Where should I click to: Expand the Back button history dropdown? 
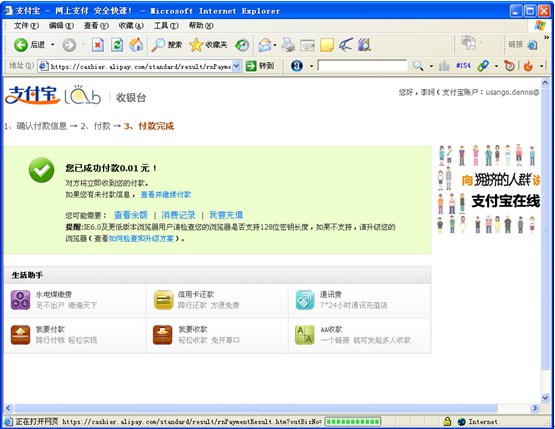pos(53,45)
